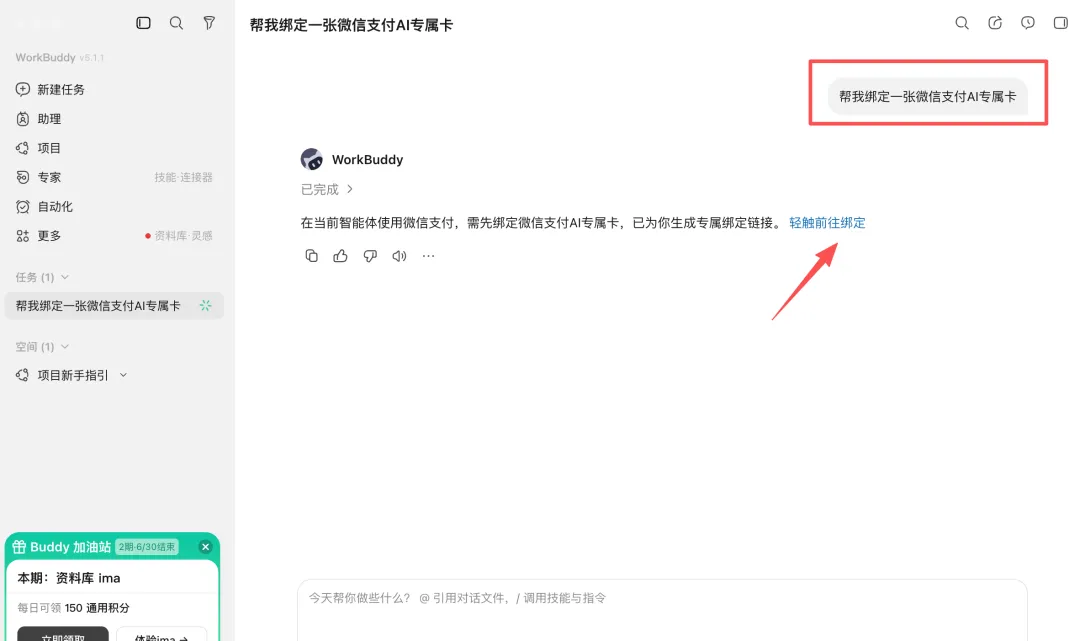Click the 资料库·灵感 shortcut text
Image resolution: width=1080 pixels, height=641 pixels.
[x=183, y=236]
